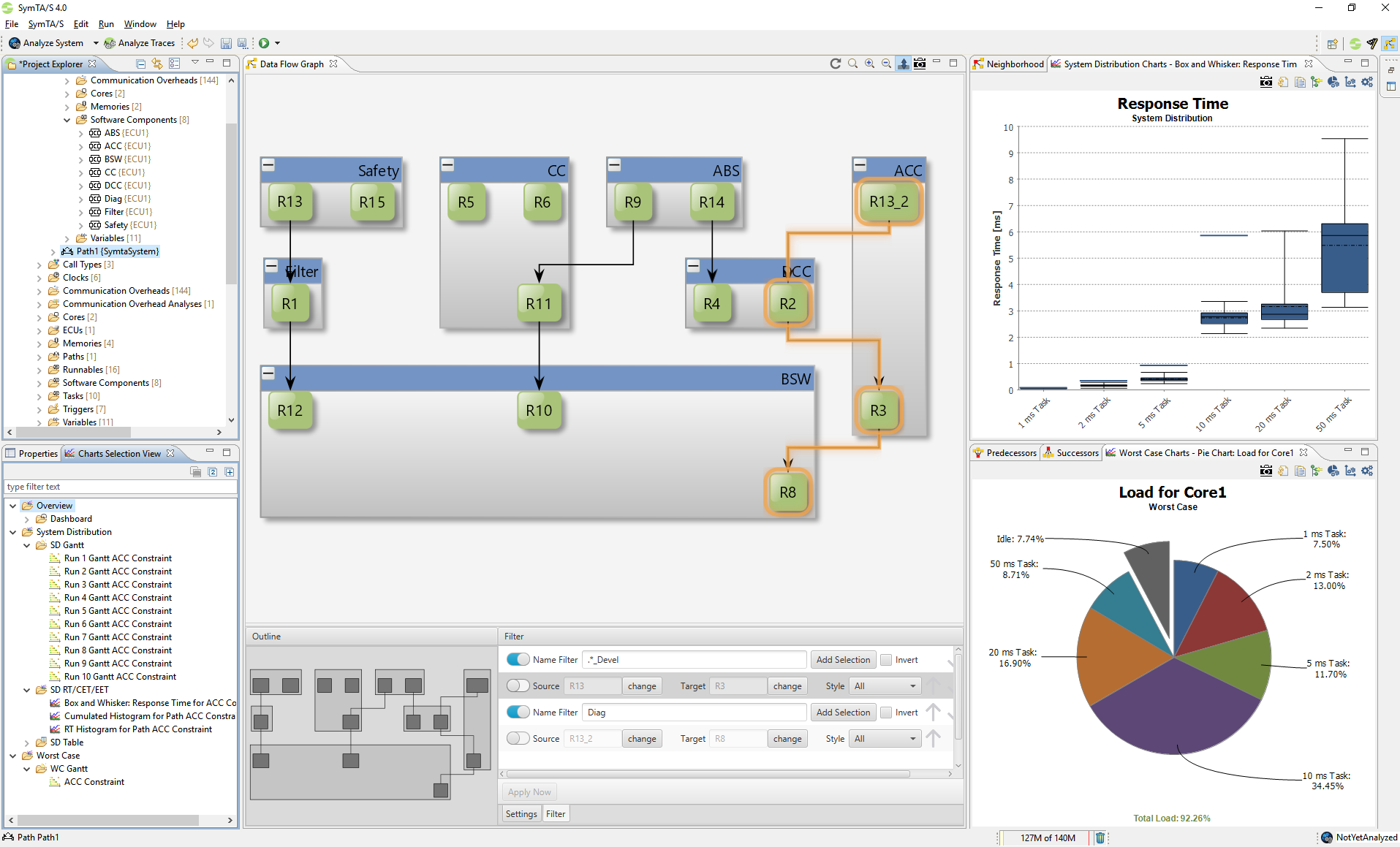Click the camera snapshot icon in Data Flow Graph toolbar
Viewport: 1400px width, 847px height.
coord(920,64)
